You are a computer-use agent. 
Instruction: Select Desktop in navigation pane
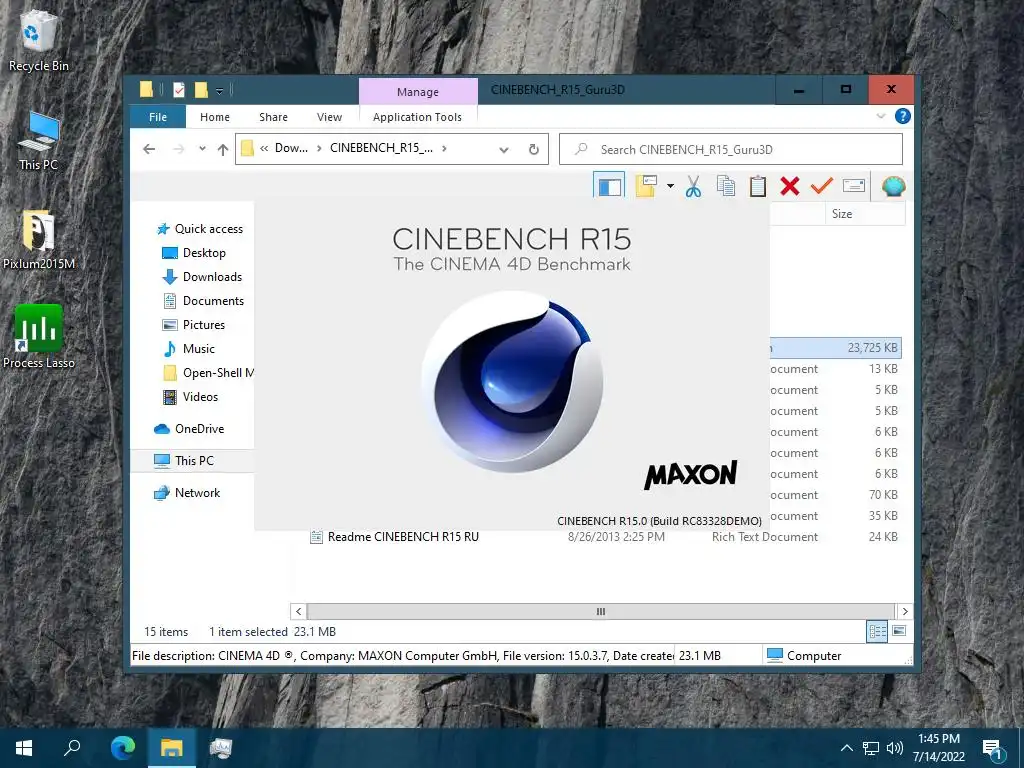194,253
